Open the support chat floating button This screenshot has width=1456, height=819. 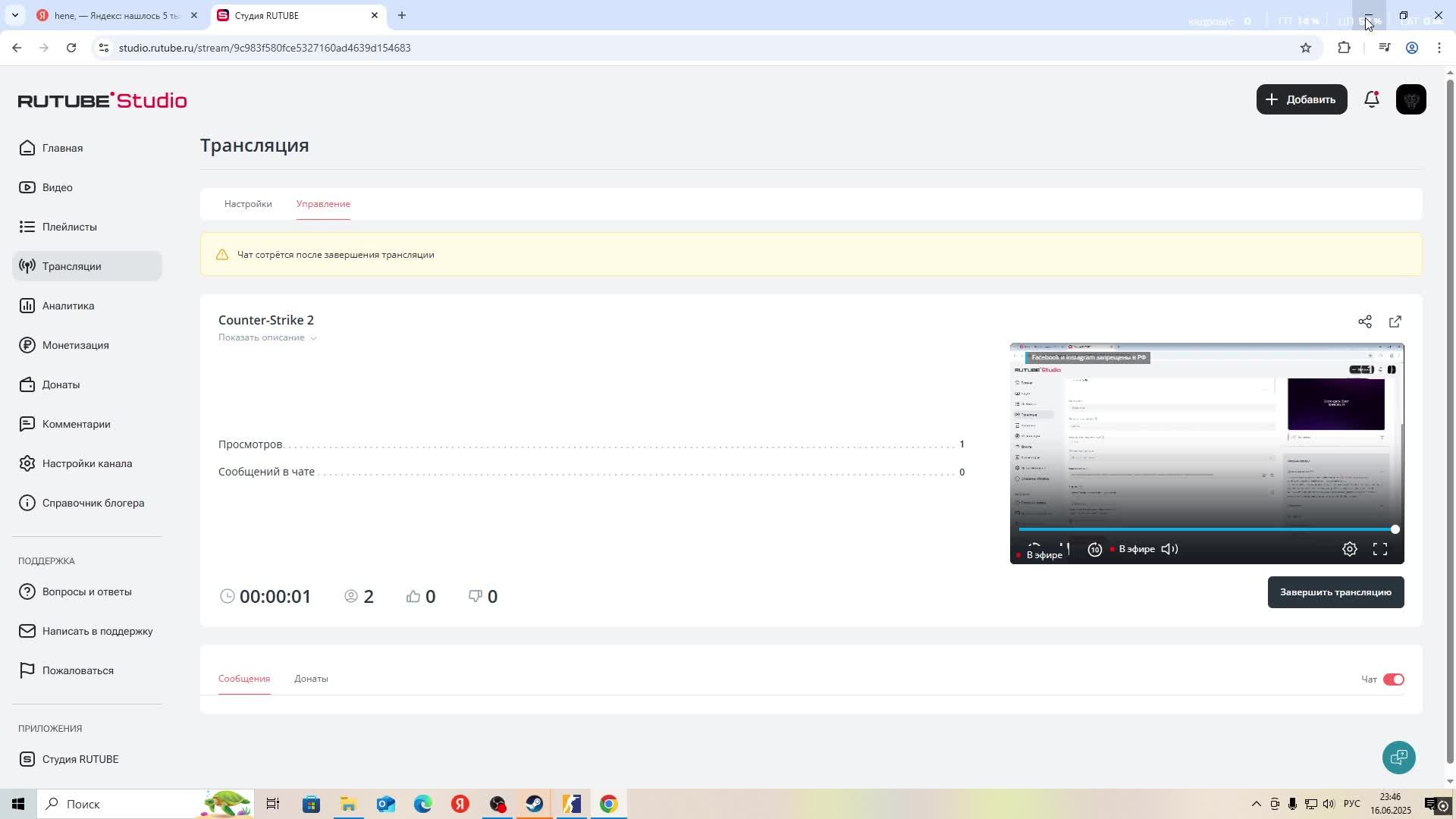[x=1398, y=757]
